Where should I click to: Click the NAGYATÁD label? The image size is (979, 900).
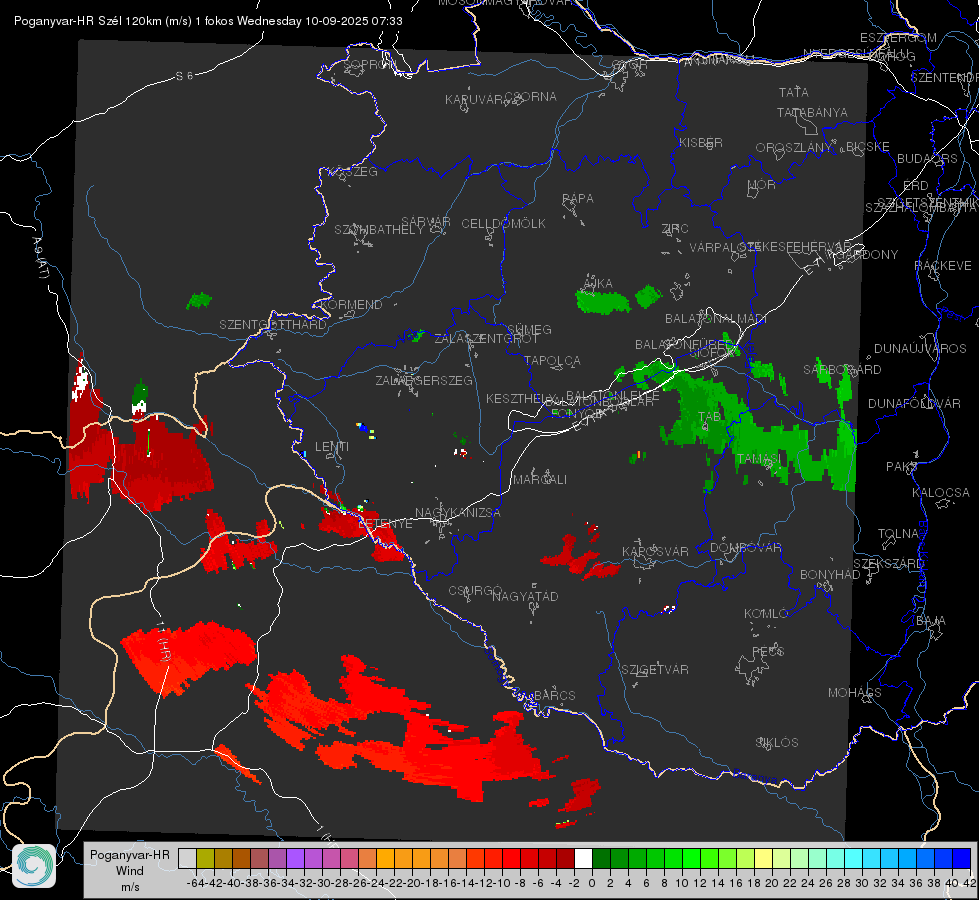tap(525, 596)
